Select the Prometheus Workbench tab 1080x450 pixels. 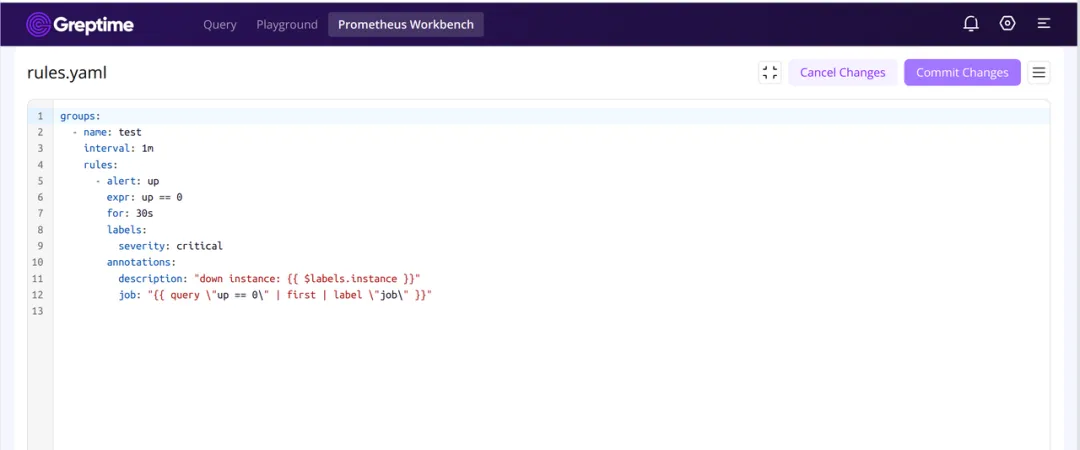pyautogui.click(x=406, y=25)
